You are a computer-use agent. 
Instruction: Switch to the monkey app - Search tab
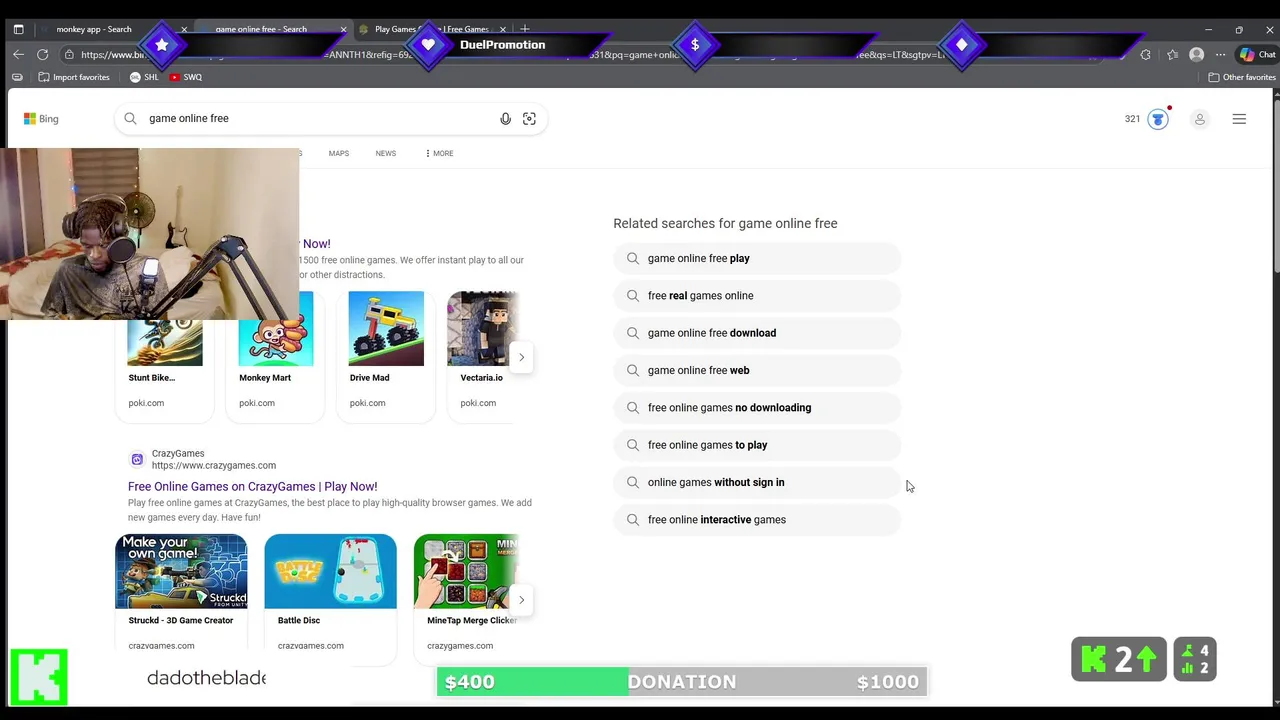[x=94, y=29]
